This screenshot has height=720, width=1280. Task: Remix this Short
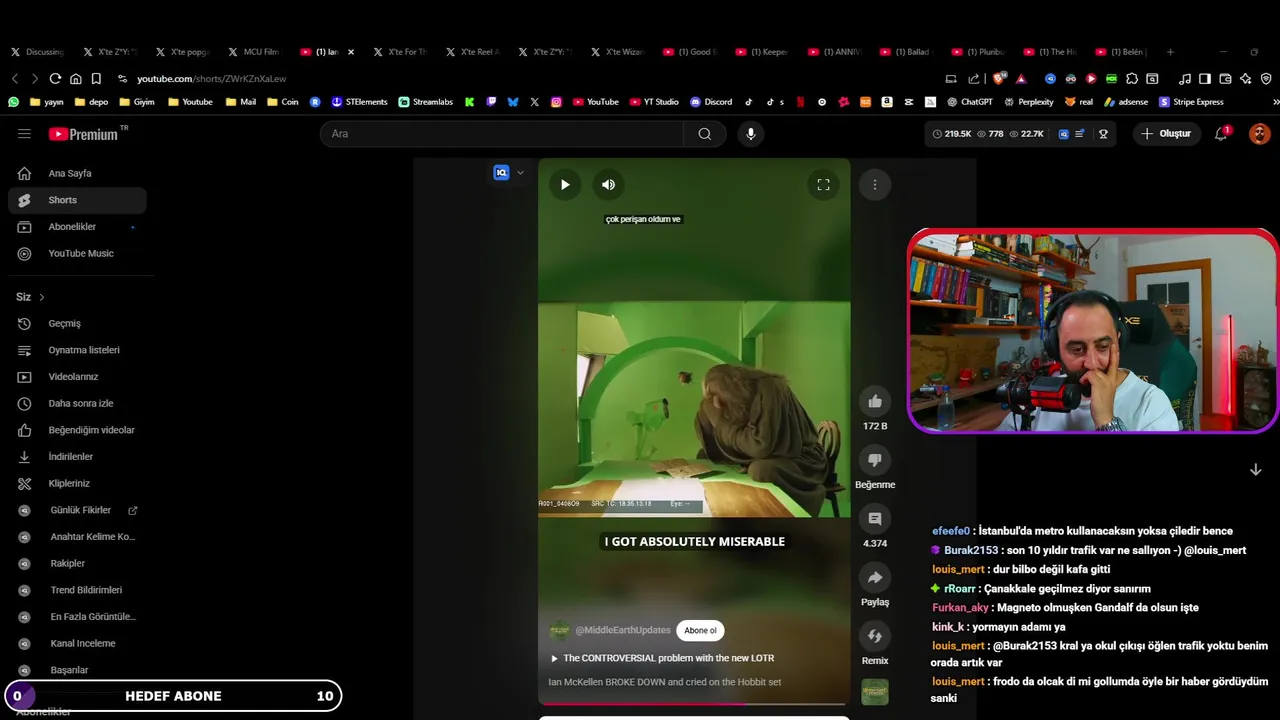(875, 636)
